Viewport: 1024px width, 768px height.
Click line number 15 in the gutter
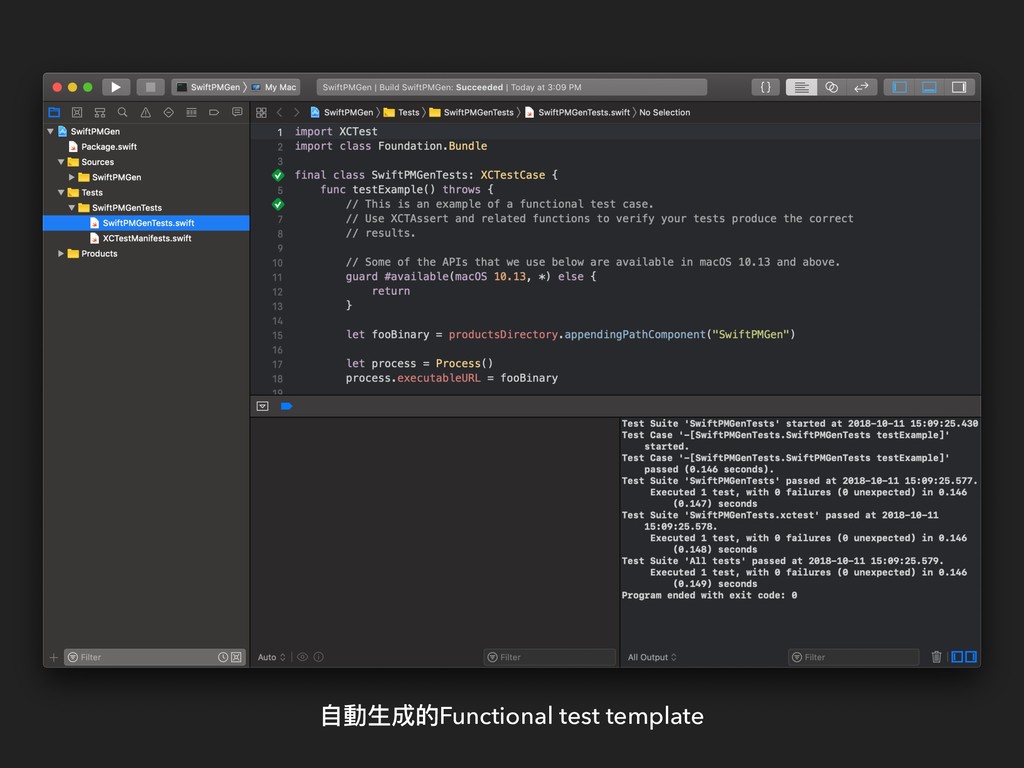278,335
